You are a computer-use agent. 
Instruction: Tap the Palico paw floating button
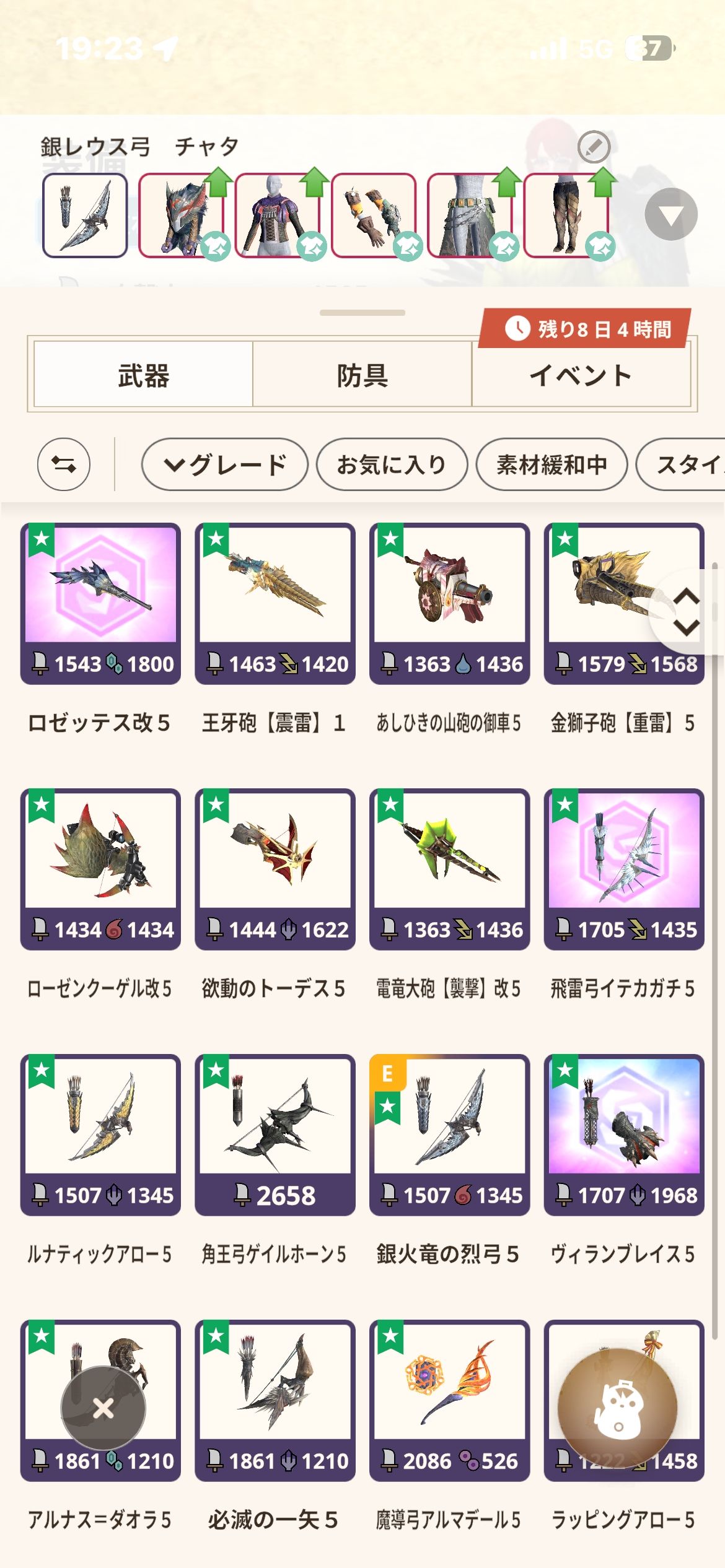click(617, 1408)
